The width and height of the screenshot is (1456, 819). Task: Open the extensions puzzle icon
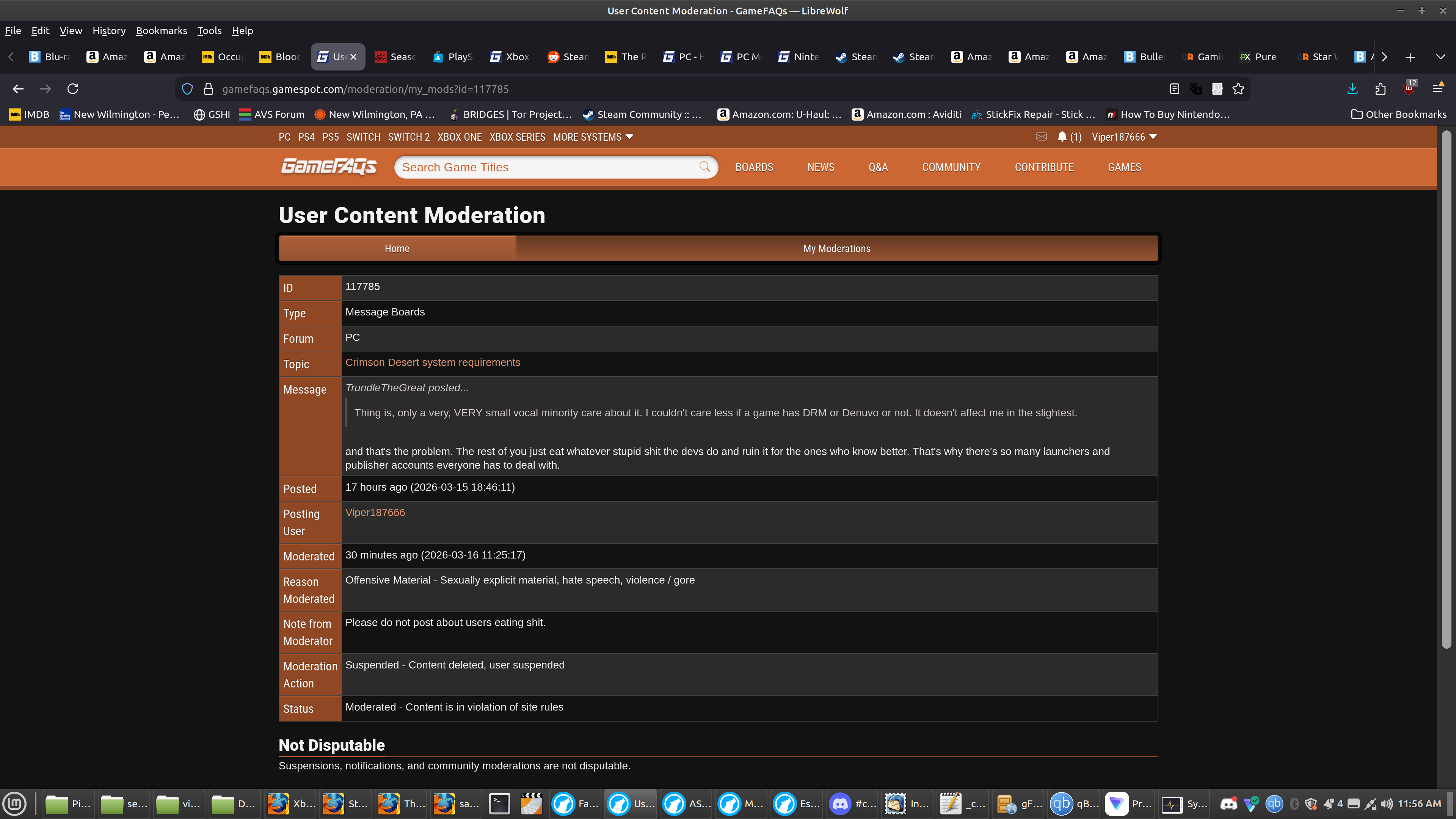coord(1380,89)
